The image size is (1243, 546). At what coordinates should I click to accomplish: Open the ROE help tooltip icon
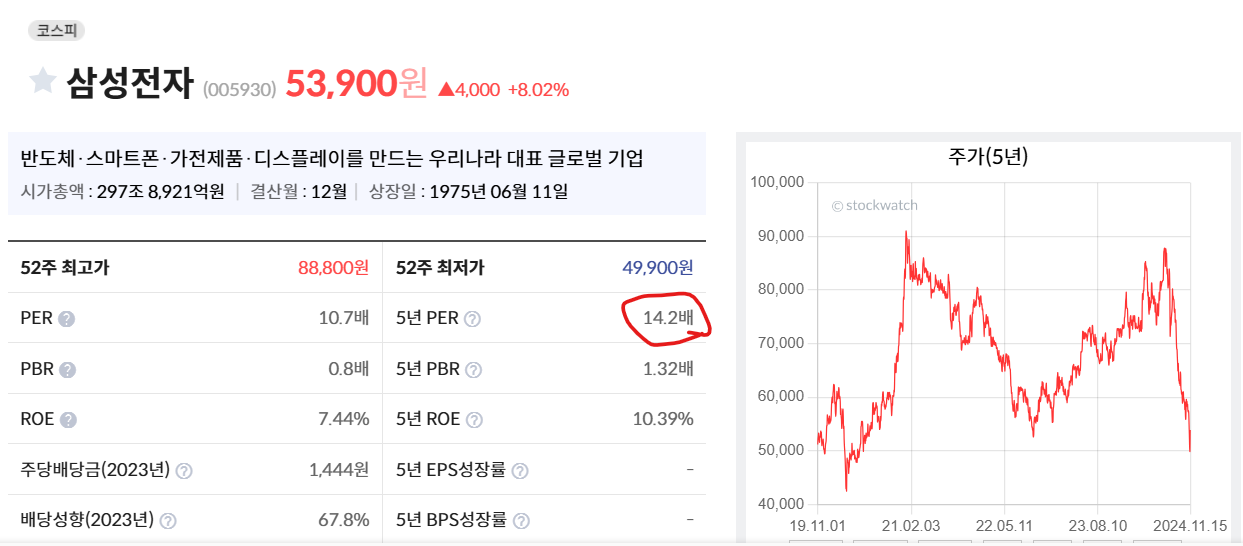[68, 420]
